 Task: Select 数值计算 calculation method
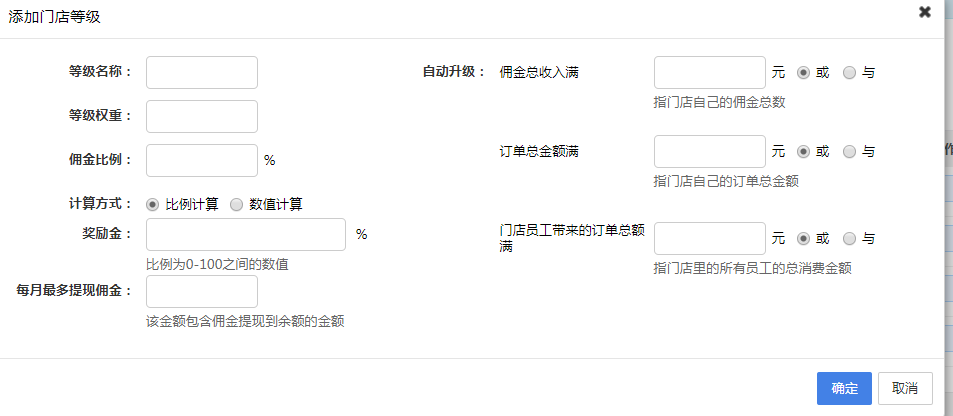[x=237, y=204]
